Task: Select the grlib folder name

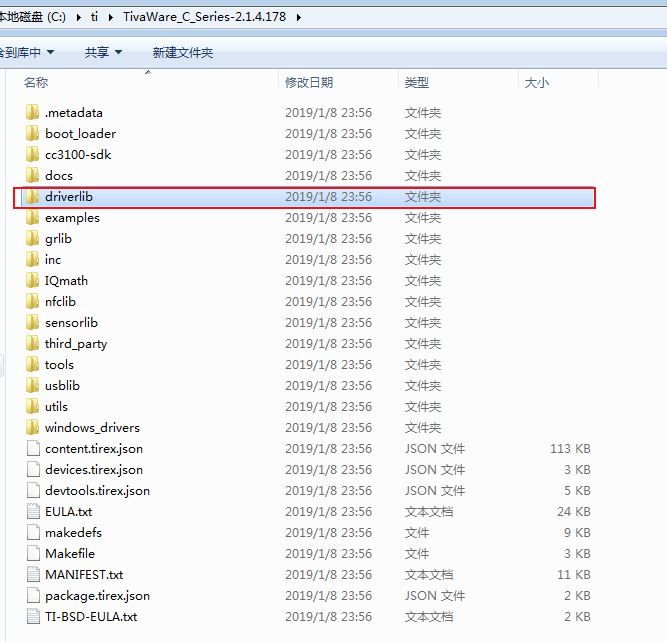Action: tap(58, 239)
